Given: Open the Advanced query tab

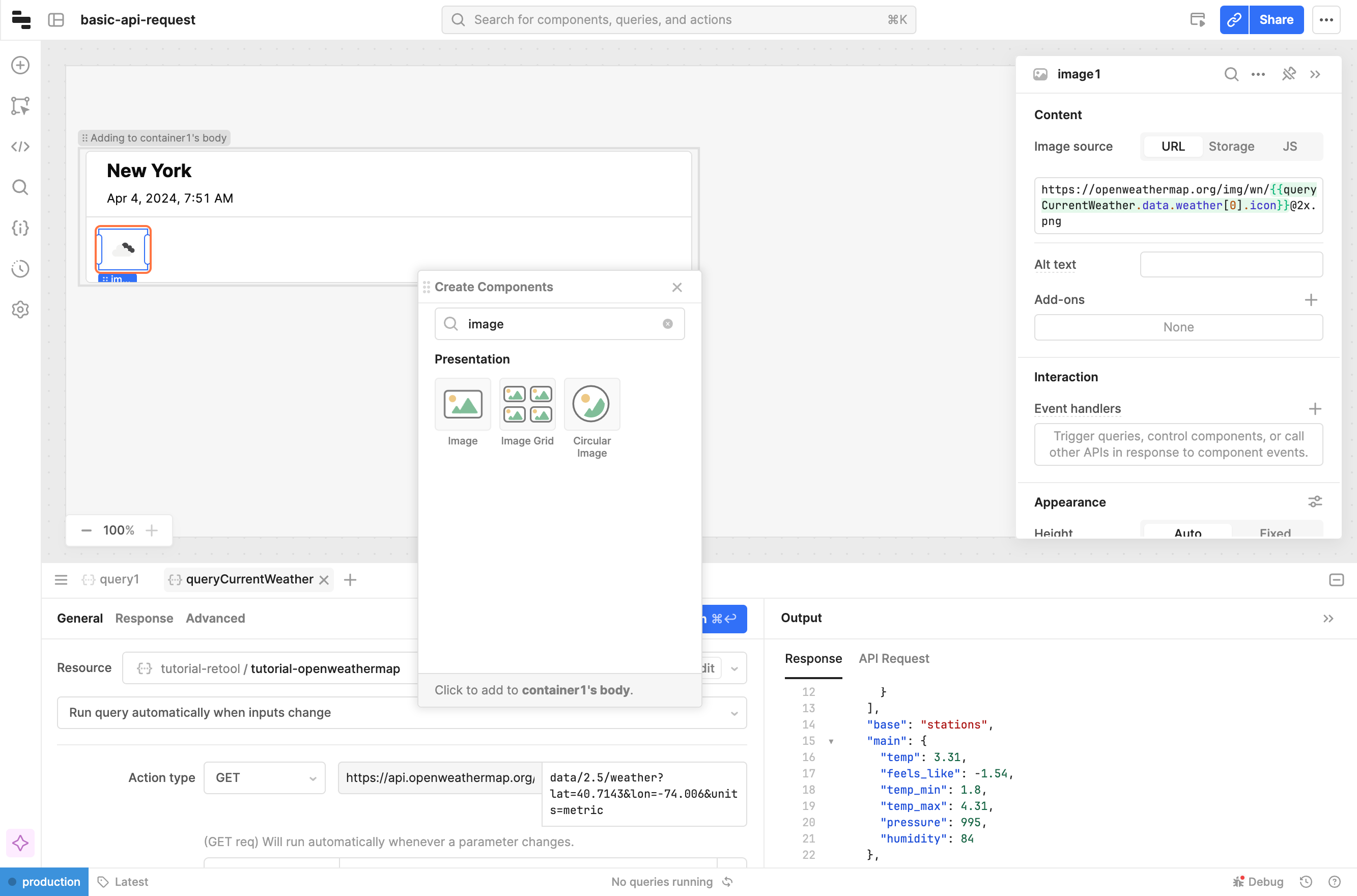Looking at the screenshot, I should (x=215, y=618).
